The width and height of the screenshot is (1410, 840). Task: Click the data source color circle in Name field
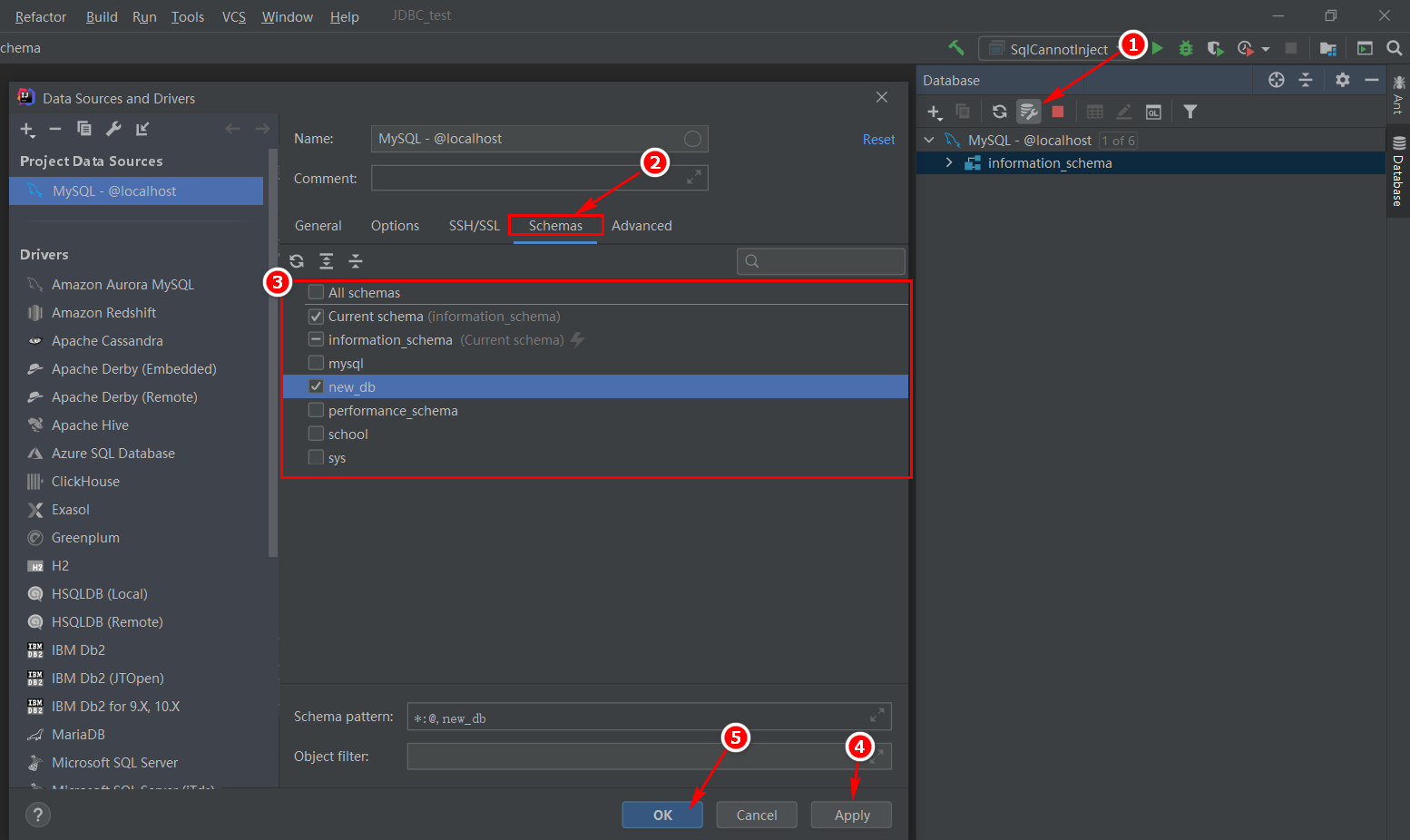(x=692, y=139)
